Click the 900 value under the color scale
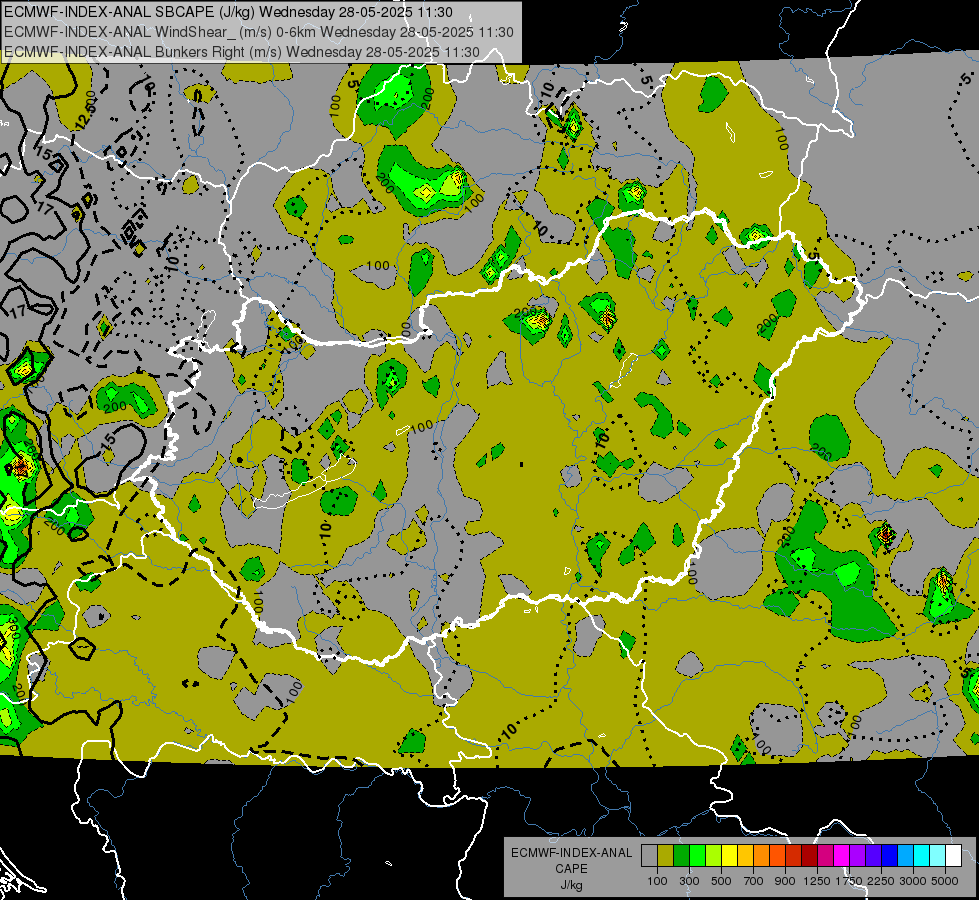 785,881
